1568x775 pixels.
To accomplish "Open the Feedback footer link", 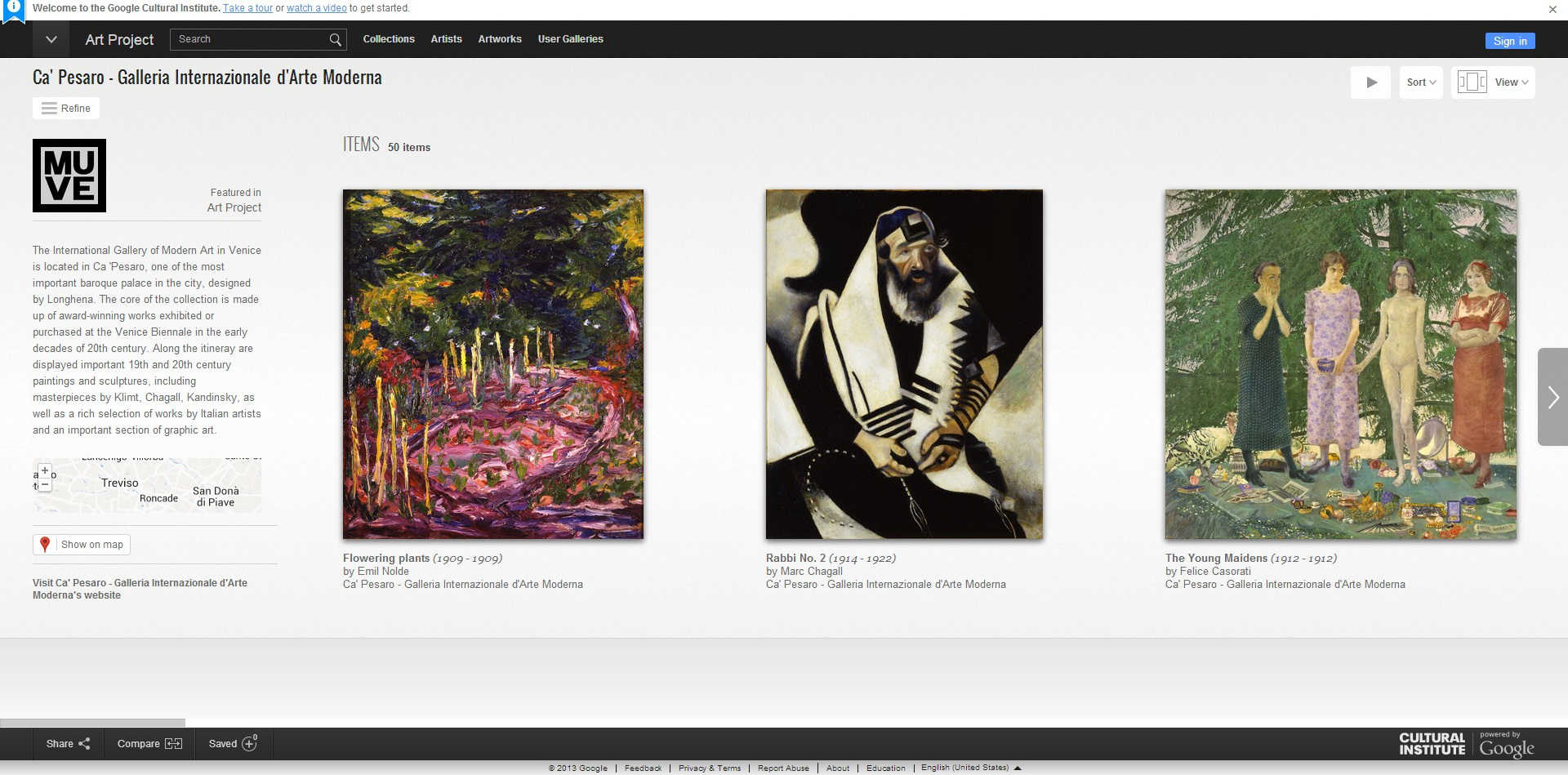I will pyautogui.click(x=643, y=768).
